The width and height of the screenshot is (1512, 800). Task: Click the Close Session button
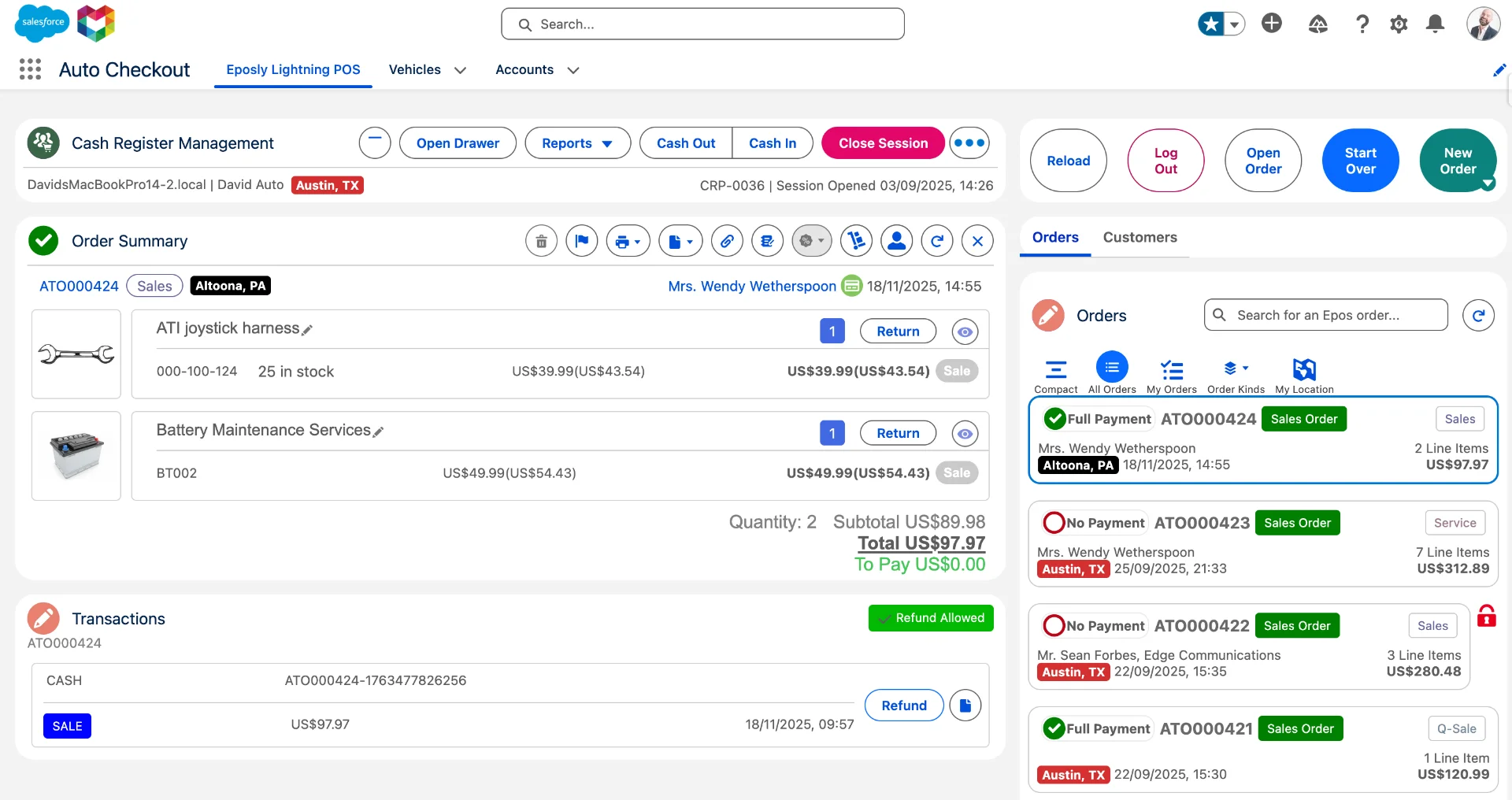point(883,143)
